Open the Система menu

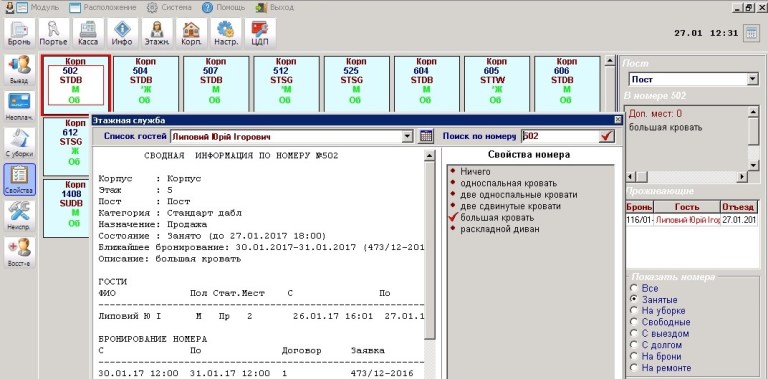coord(169,7)
